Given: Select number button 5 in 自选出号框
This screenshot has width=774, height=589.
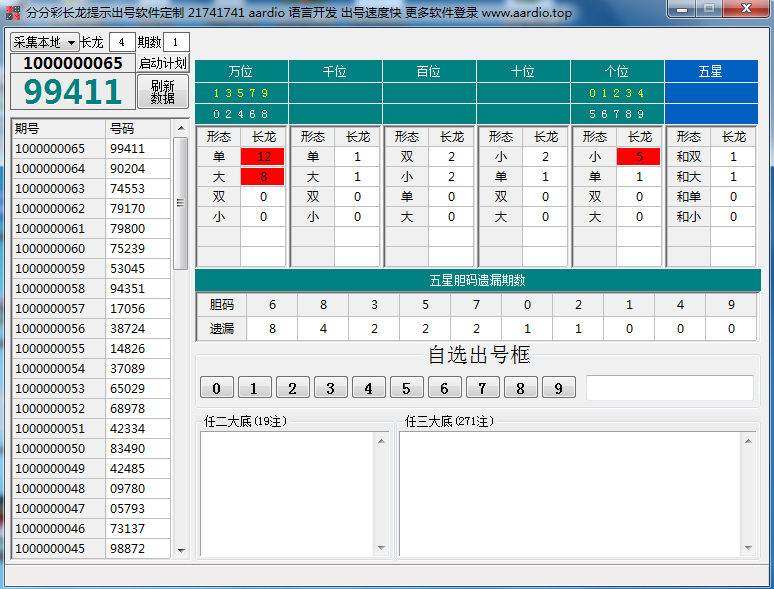Looking at the screenshot, I should [407, 388].
